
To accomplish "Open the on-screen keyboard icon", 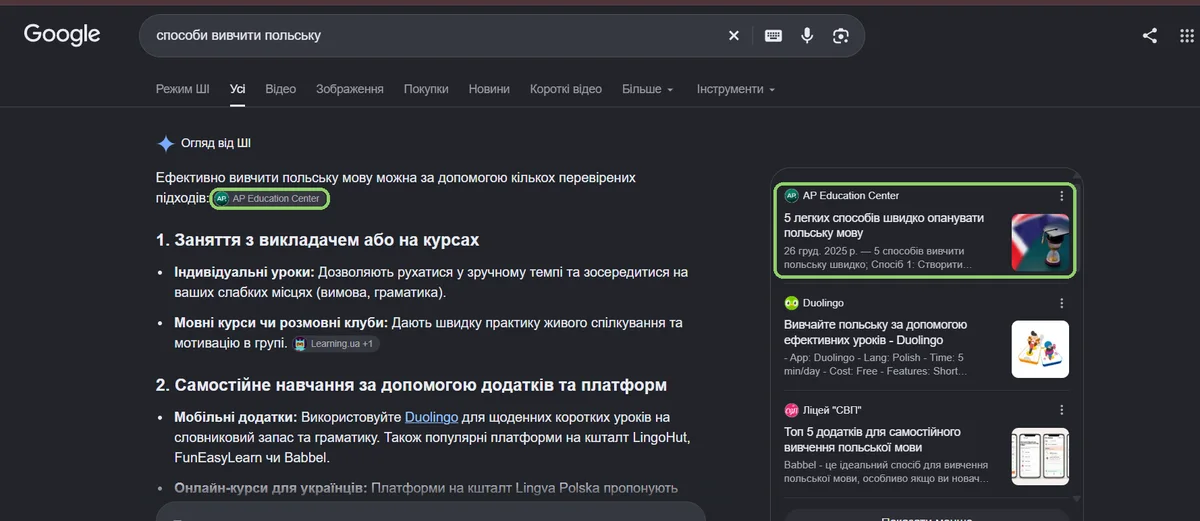I will pyautogui.click(x=773, y=36).
